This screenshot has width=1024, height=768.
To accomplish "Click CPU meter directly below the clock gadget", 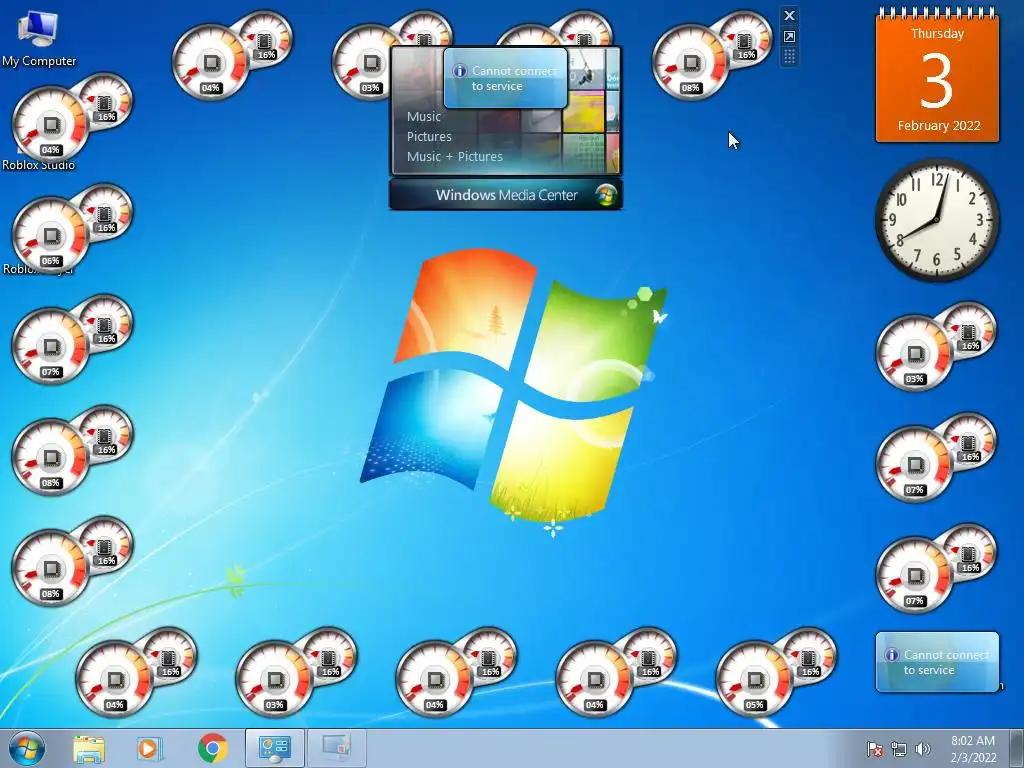I will coord(936,346).
